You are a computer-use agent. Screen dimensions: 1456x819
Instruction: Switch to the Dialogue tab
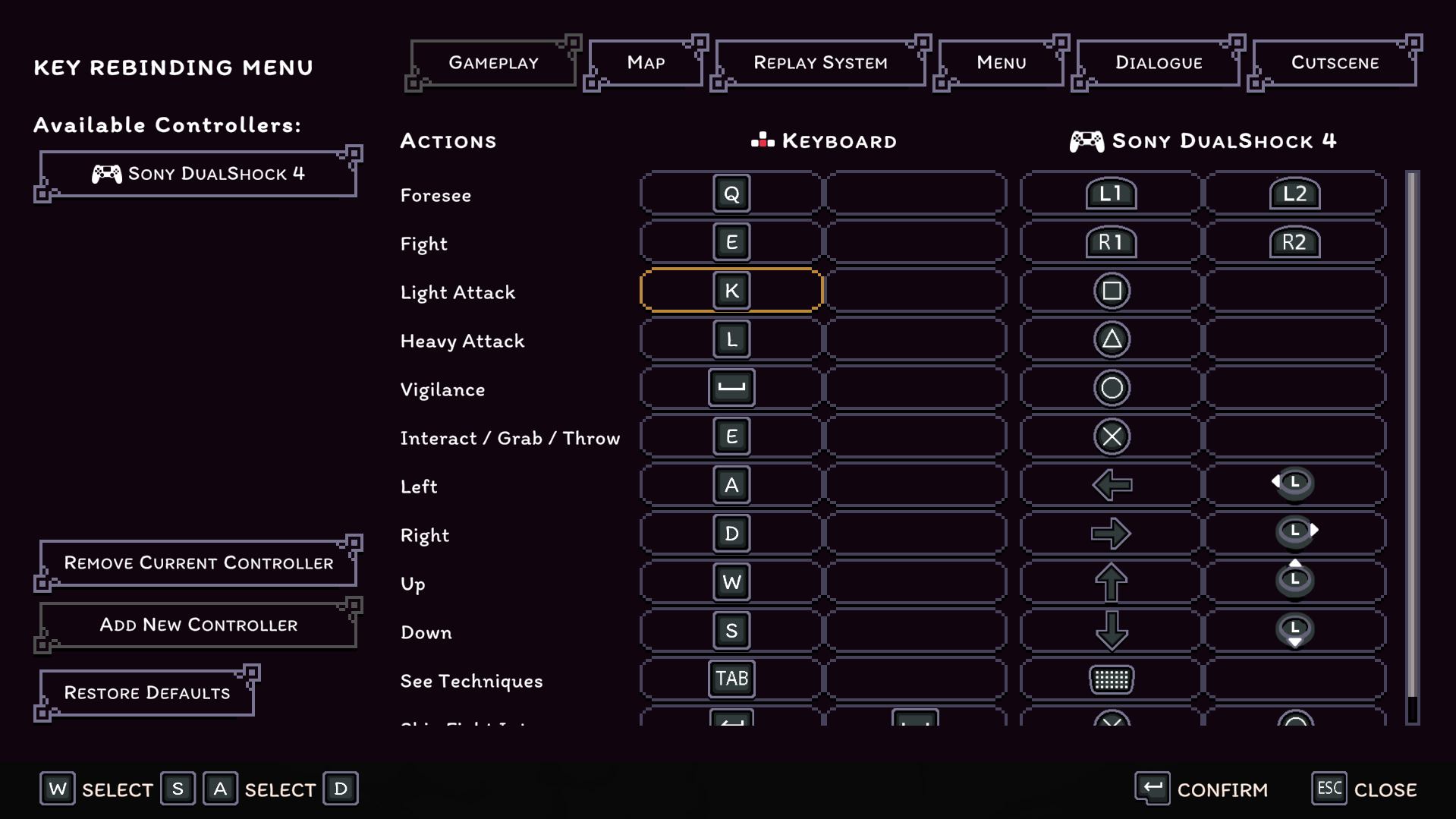1158,63
